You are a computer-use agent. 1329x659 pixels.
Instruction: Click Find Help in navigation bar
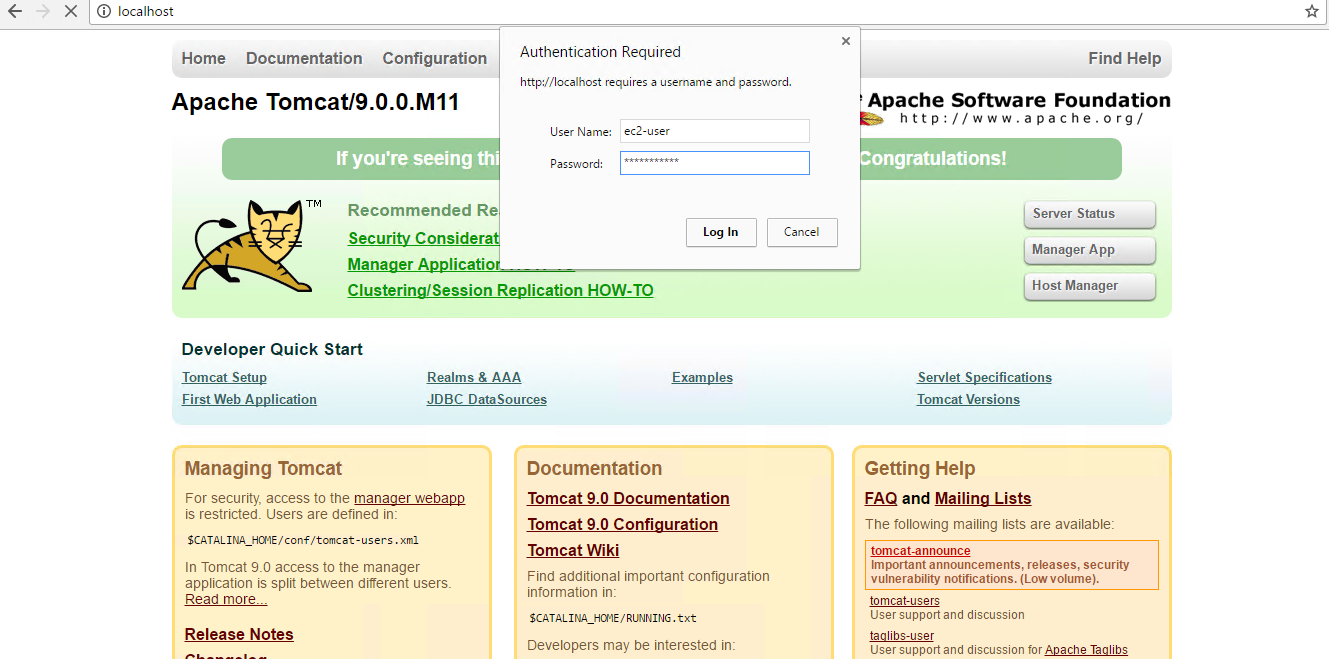(x=1124, y=59)
